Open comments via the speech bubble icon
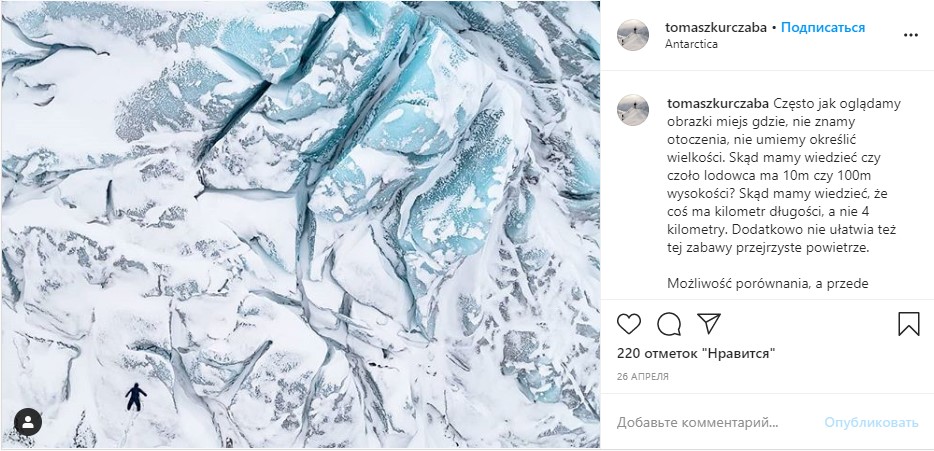The height and width of the screenshot is (451, 934). coord(669,324)
